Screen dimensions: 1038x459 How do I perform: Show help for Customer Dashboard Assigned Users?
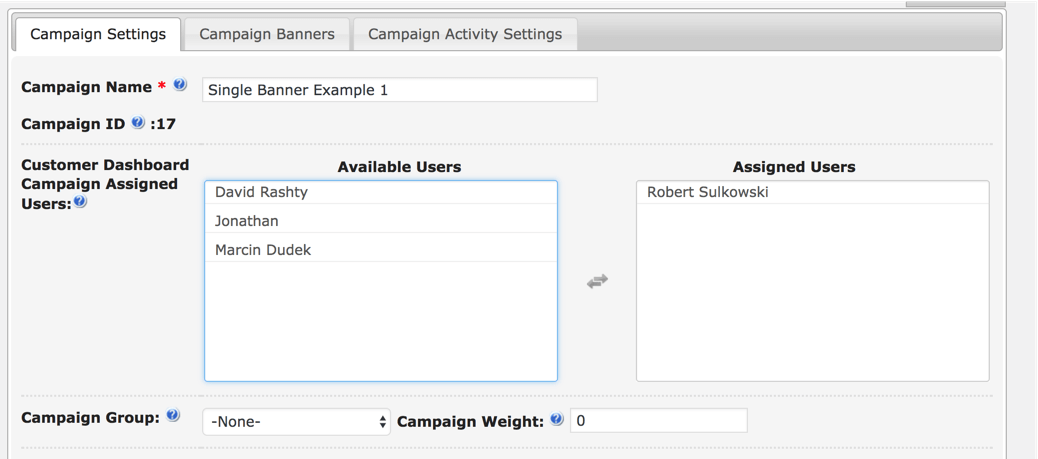click(80, 202)
